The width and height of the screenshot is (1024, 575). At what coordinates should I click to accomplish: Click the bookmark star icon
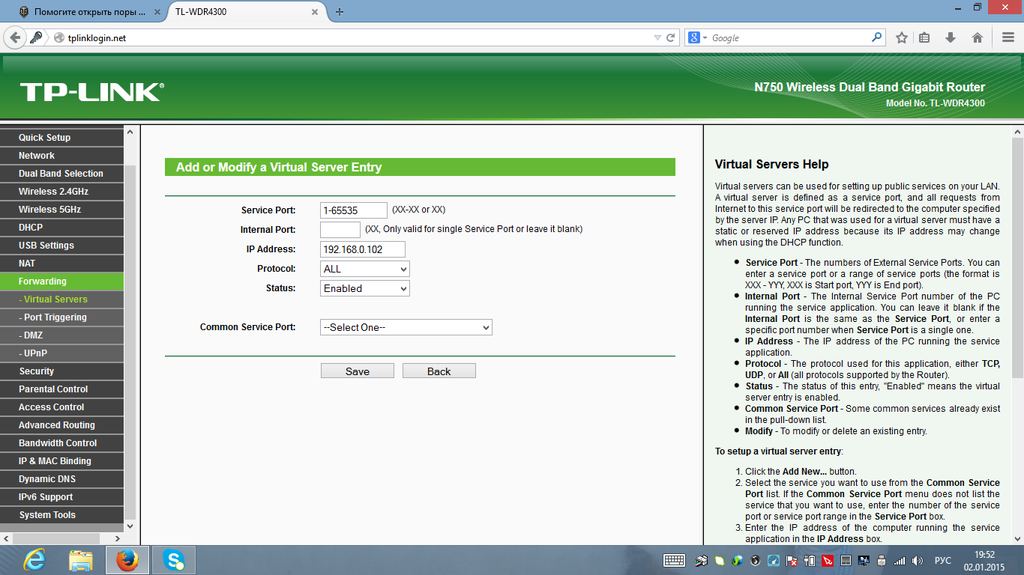pos(901,38)
